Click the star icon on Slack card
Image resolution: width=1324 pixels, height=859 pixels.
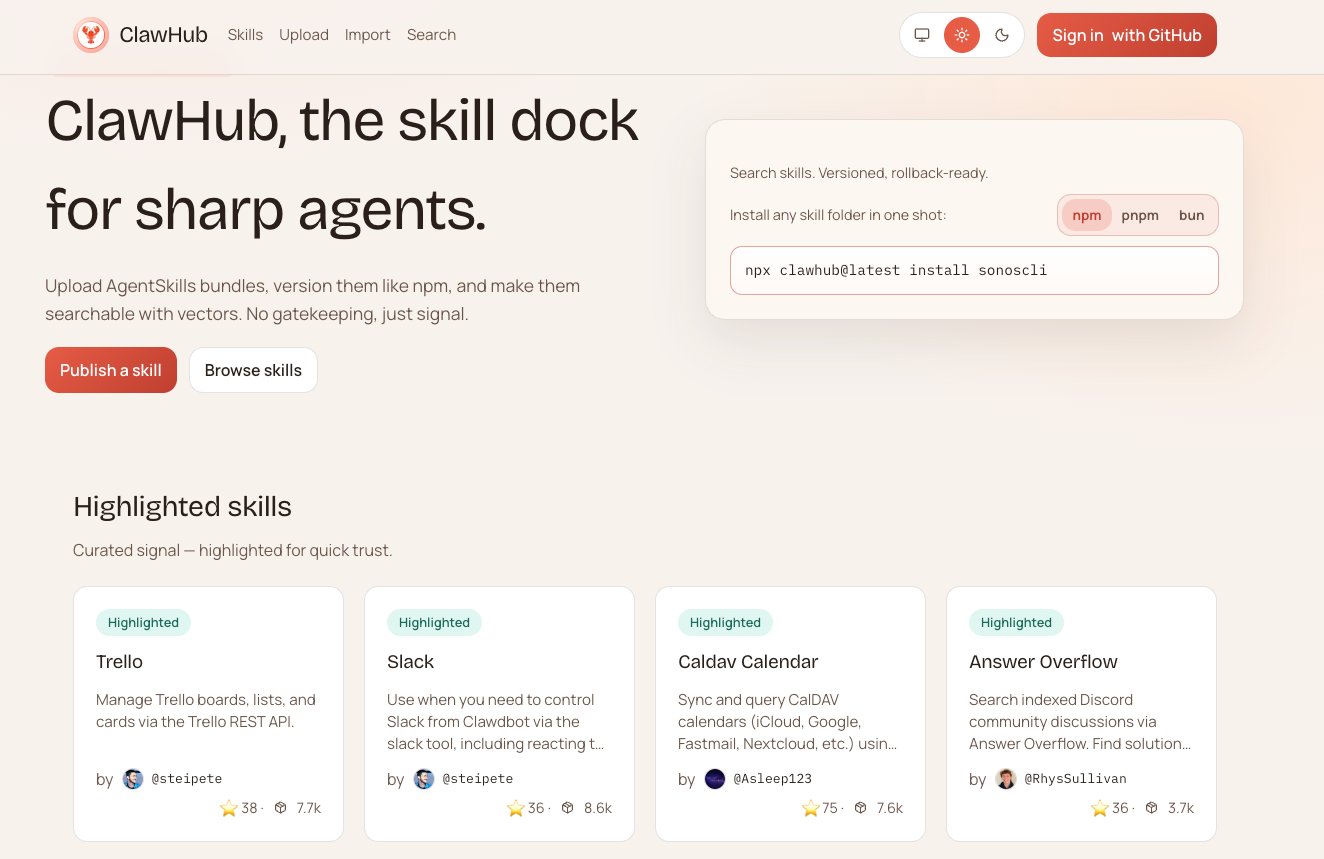tap(515, 808)
